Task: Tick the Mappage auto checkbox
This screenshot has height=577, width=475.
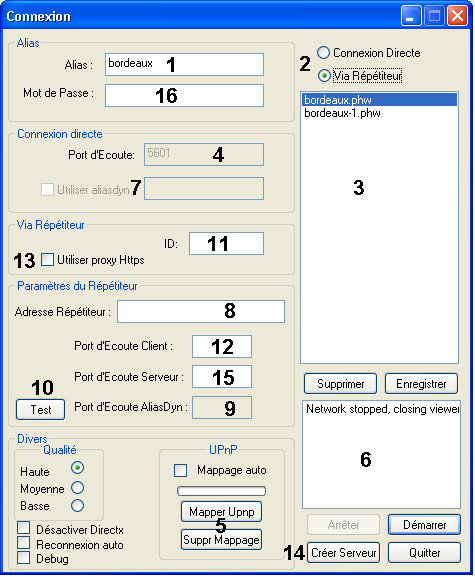Action: tap(180, 470)
